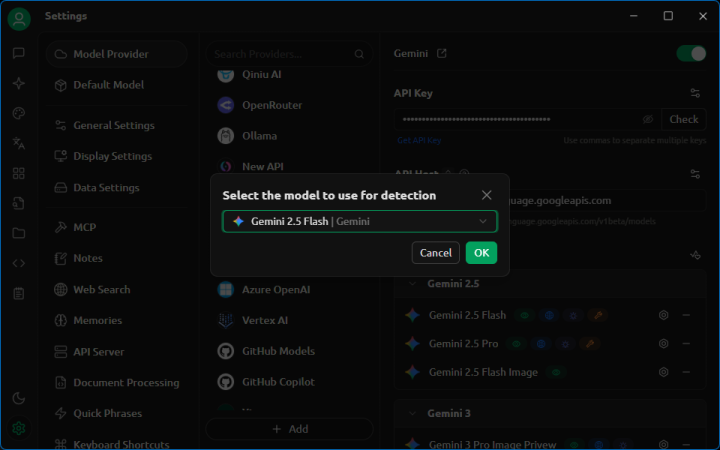Confirm the model selection with OK
This screenshot has height=450, width=720.
click(481, 253)
